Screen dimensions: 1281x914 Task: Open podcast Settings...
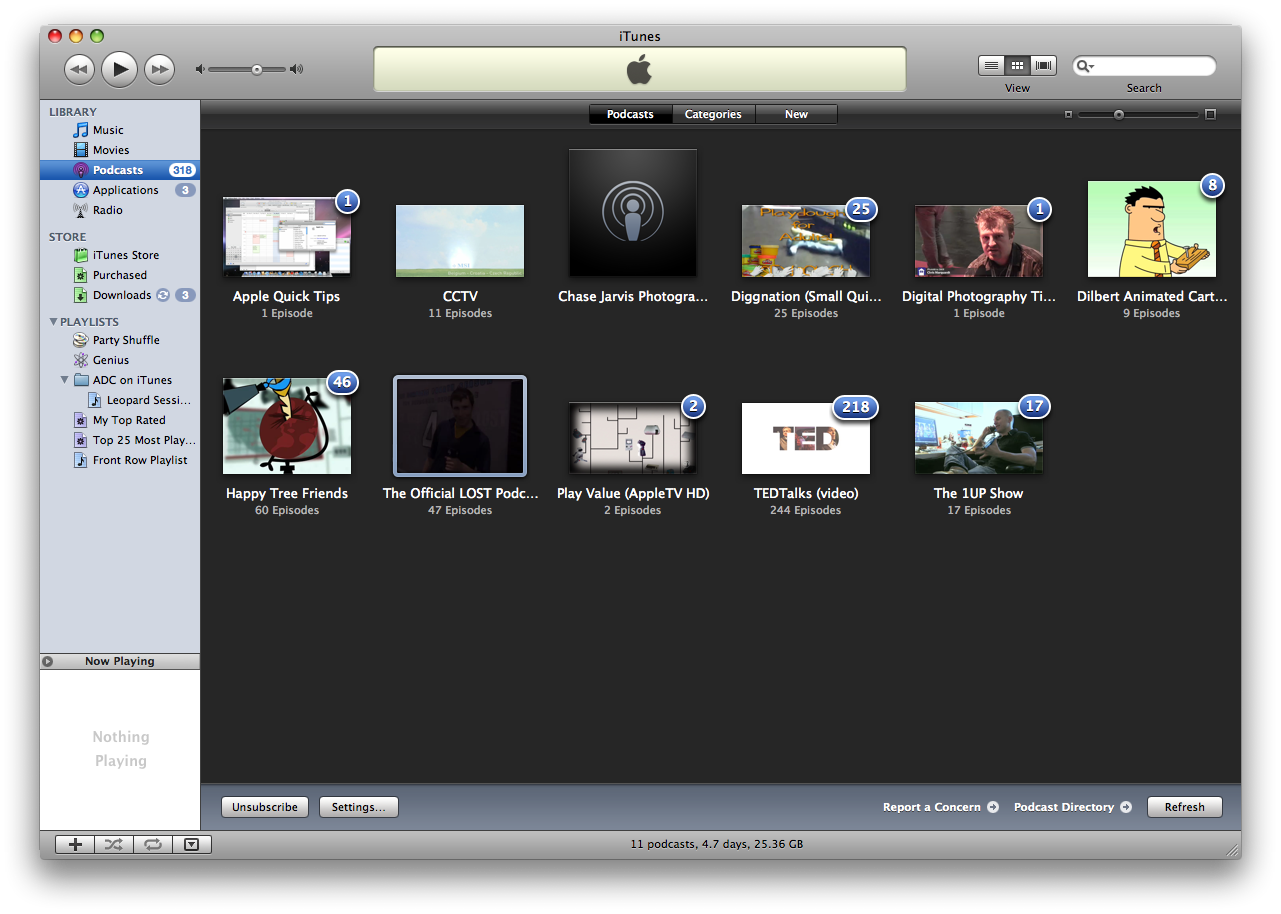(359, 807)
